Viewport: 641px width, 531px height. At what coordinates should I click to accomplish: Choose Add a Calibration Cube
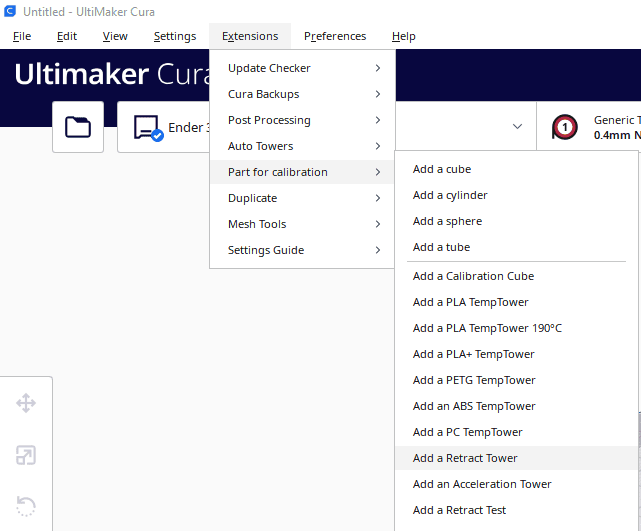point(516,276)
